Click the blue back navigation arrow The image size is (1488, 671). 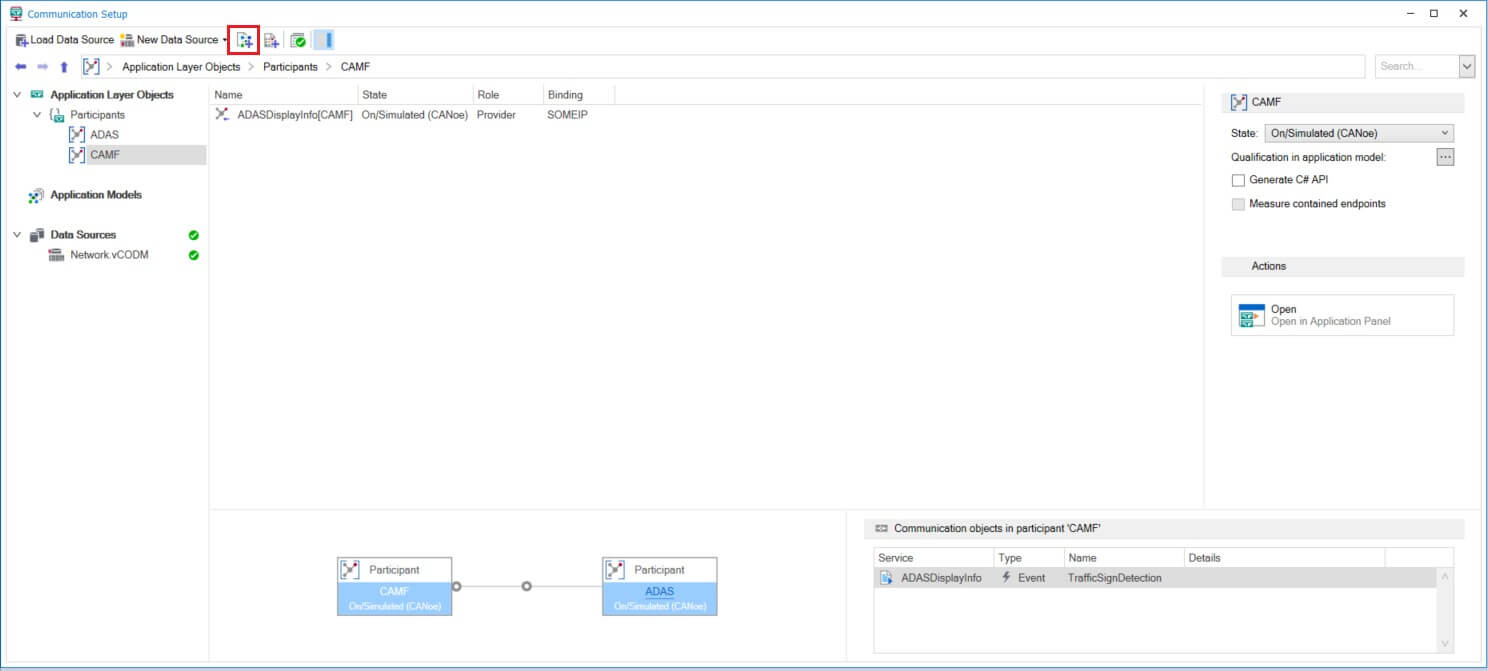21,67
